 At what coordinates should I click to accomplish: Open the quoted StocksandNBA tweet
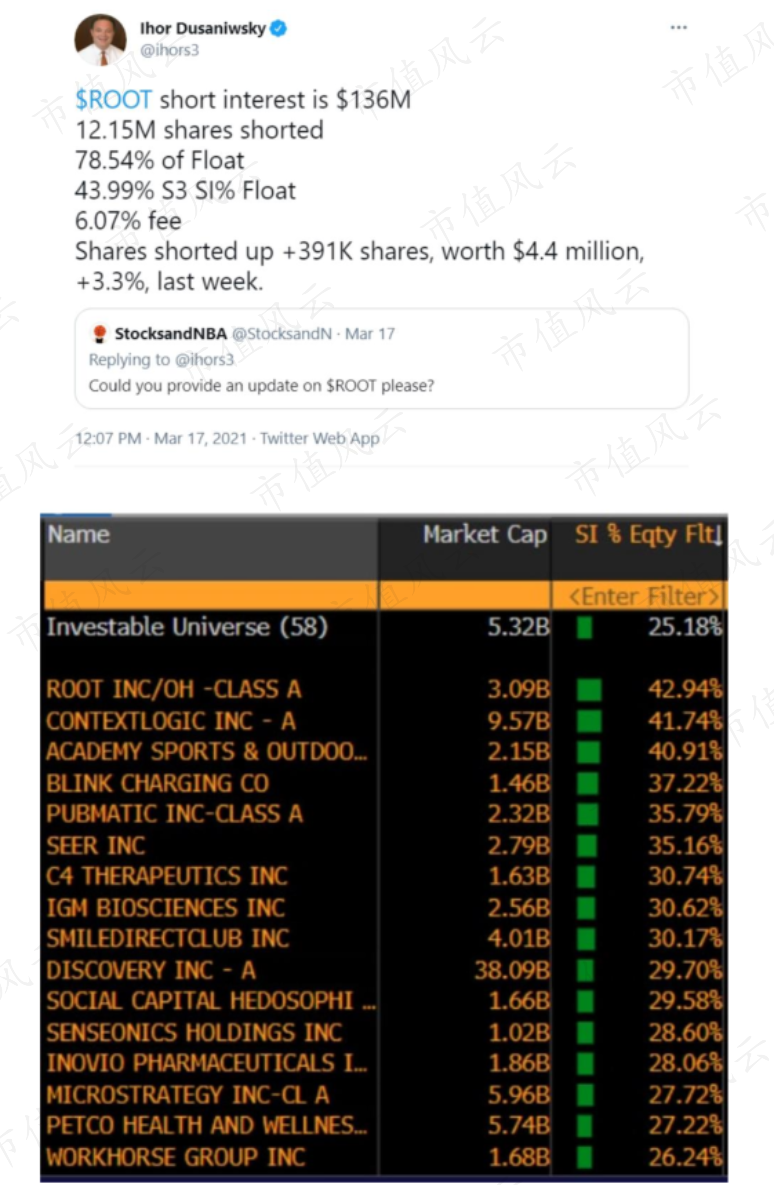point(382,358)
